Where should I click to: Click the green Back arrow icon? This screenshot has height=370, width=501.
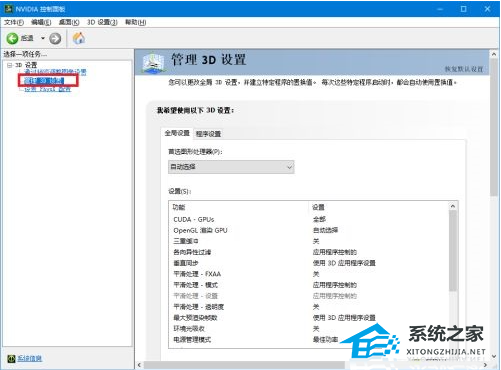12,38
